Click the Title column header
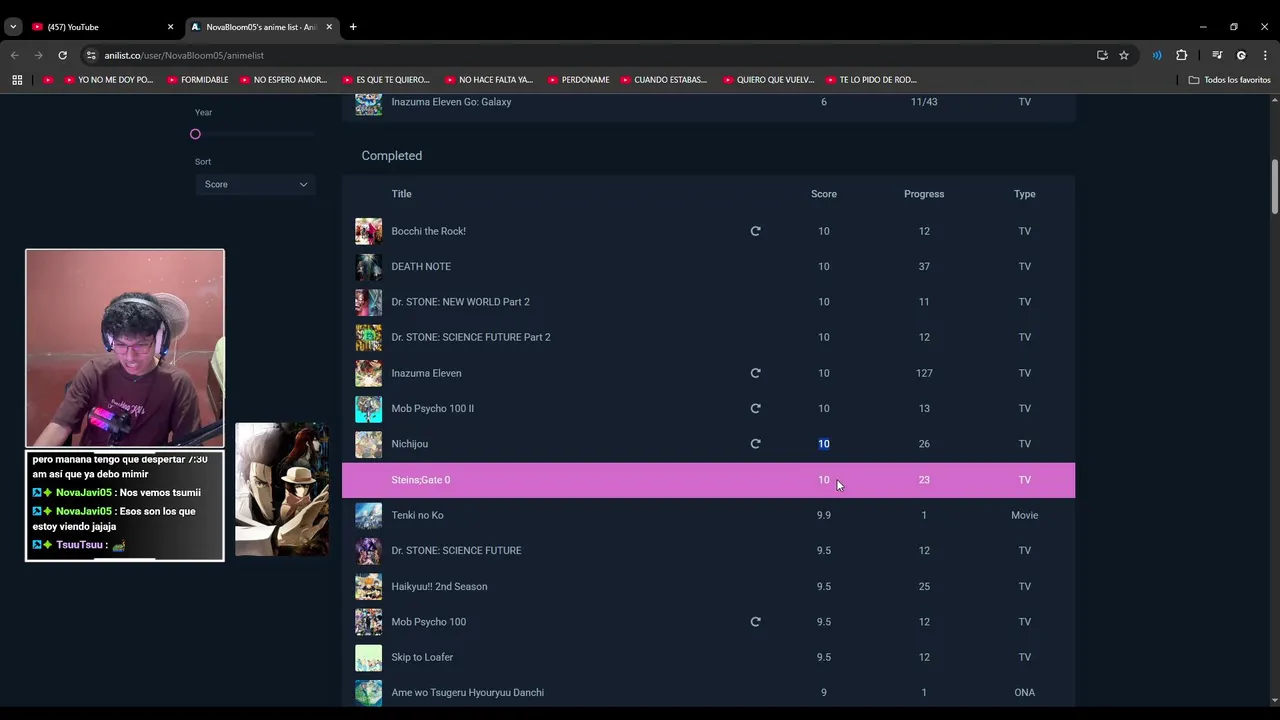Viewport: 1280px width, 720px height. click(x=401, y=194)
